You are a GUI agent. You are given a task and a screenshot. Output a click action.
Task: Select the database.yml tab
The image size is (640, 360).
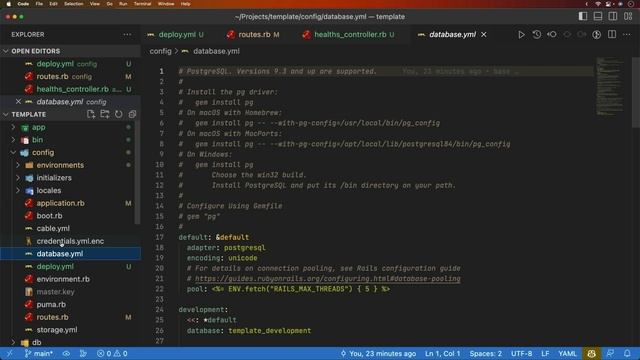(x=452, y=35)
